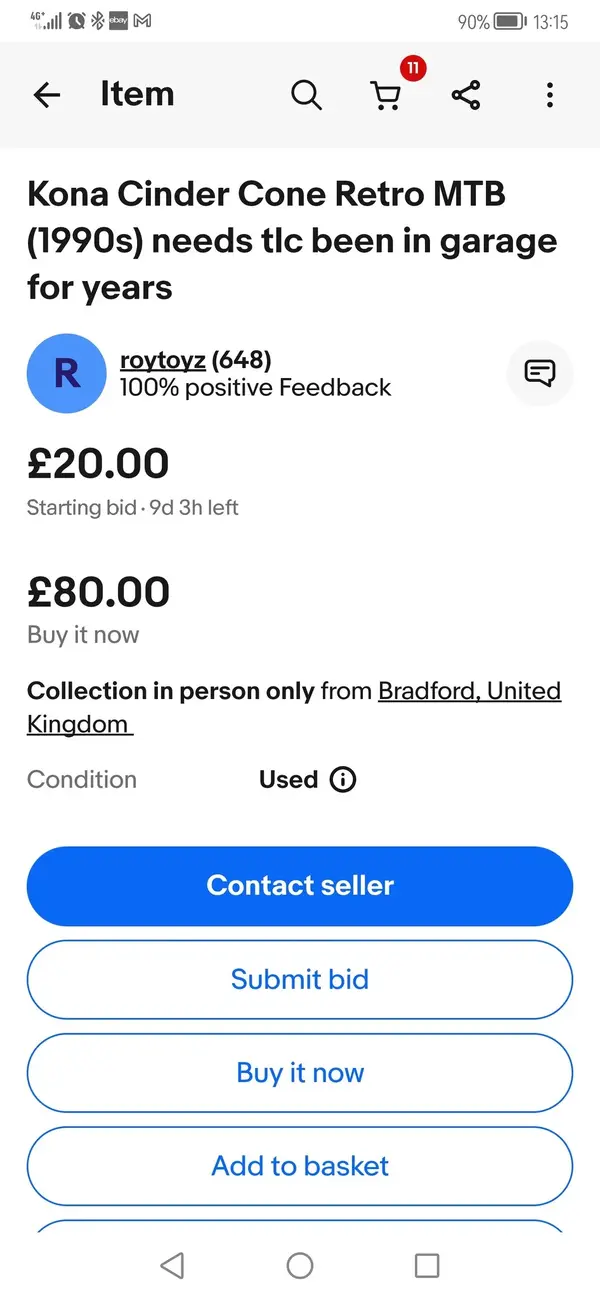Screen dimensions: 600x1299
Task: Open the three-dot overflow menu
Action: [x=550, y=95]
